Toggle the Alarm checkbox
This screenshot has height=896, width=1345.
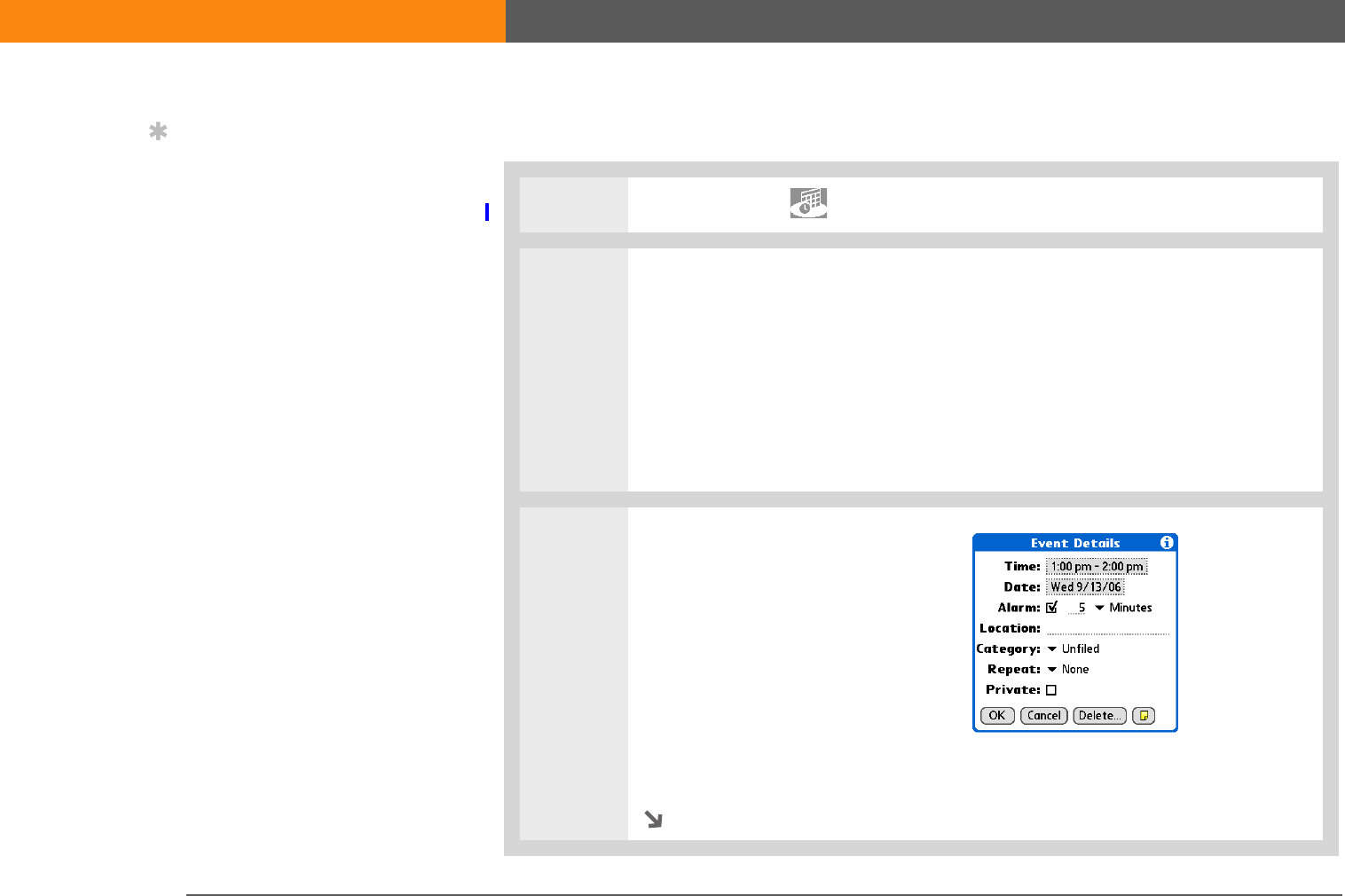1051,608
